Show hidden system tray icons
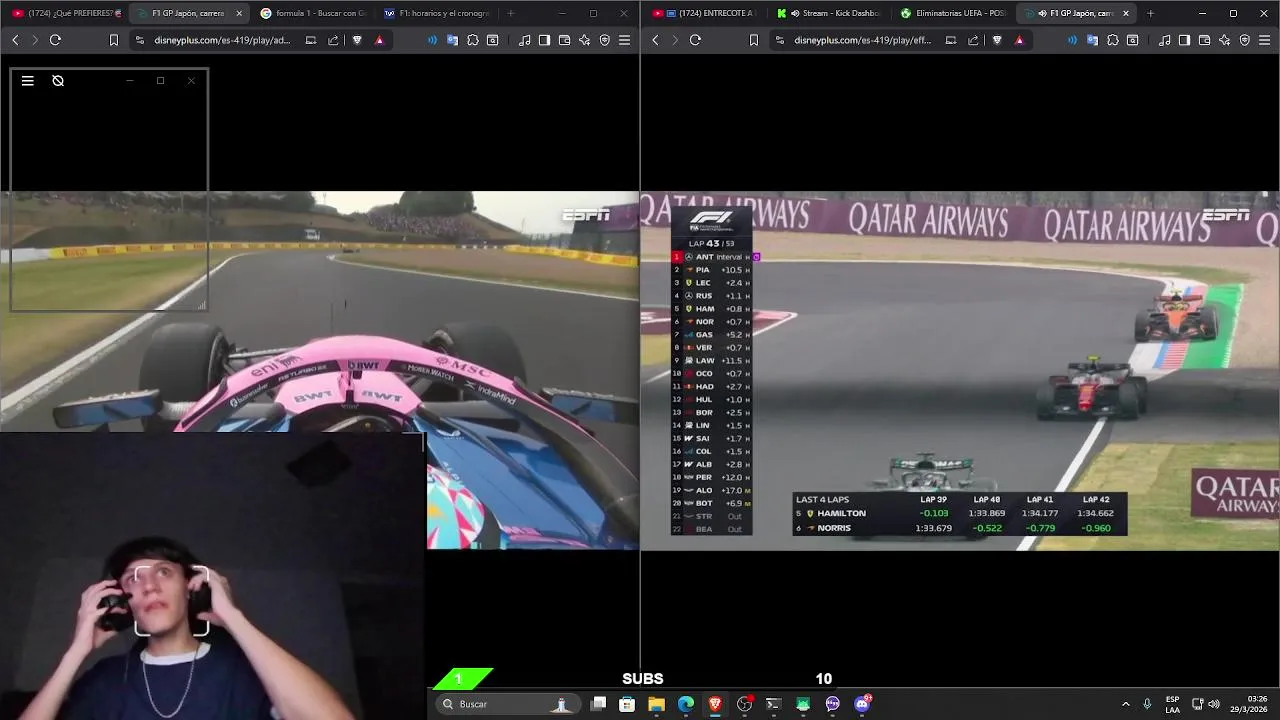The width and height of the screenshot is (1280, 720). pos(1125,704)
